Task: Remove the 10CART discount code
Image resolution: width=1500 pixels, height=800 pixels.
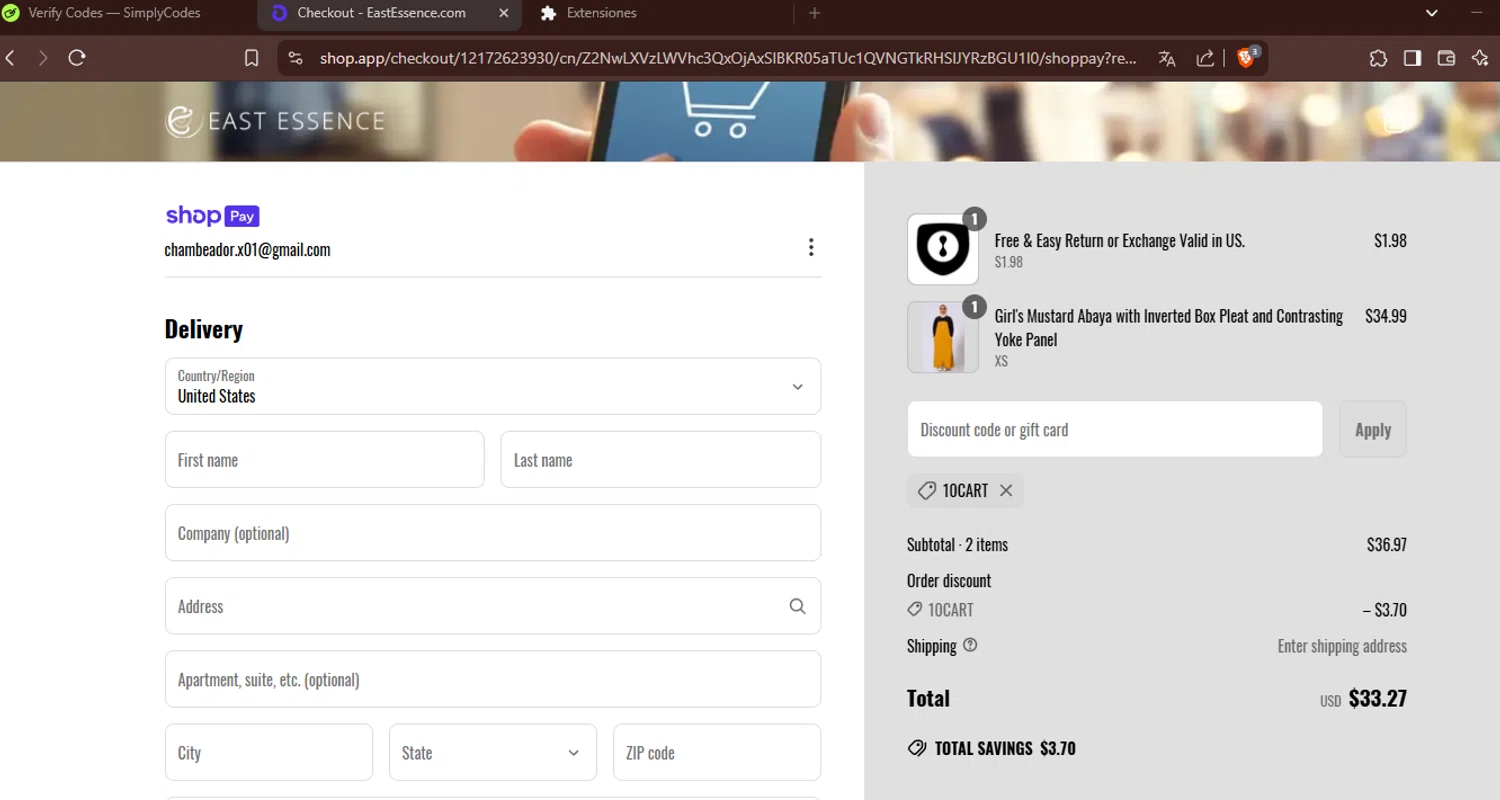Action: [x=1006, y=490]
